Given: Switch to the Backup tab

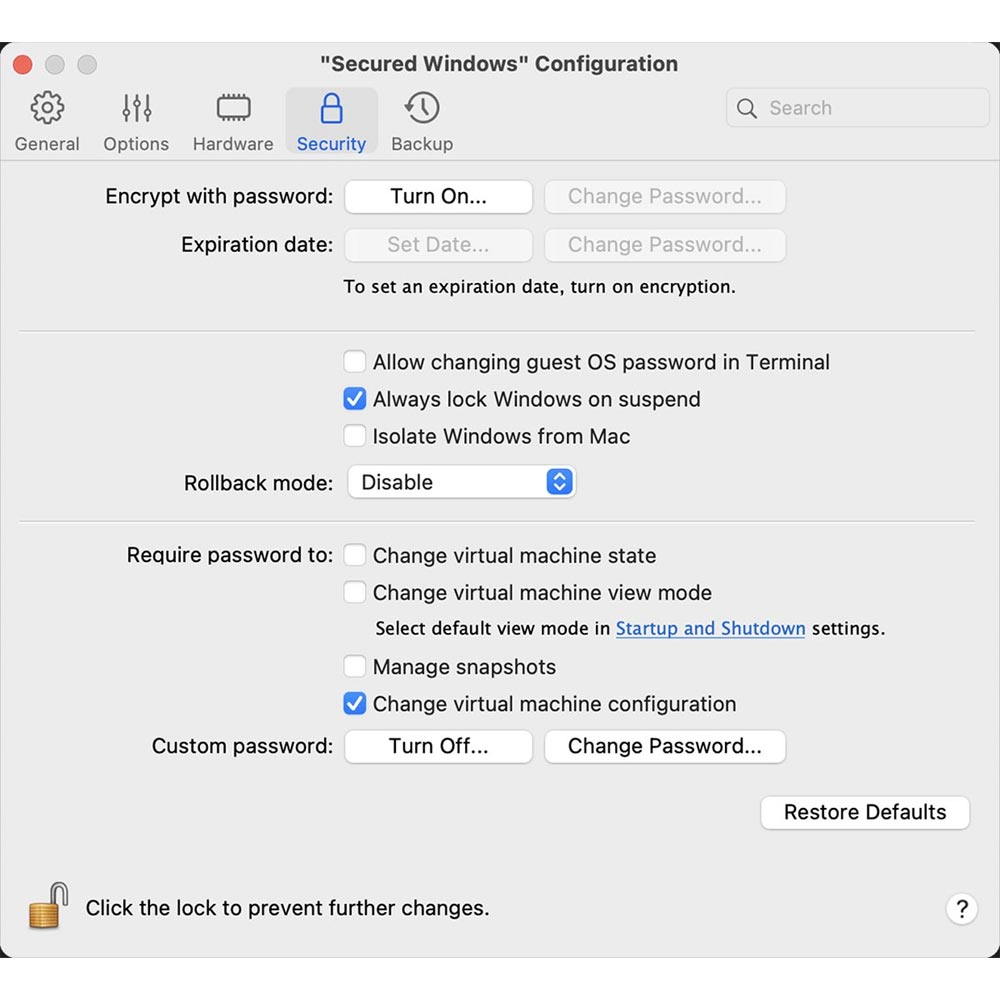Looking at the screenshot, I should click(421, 121).
